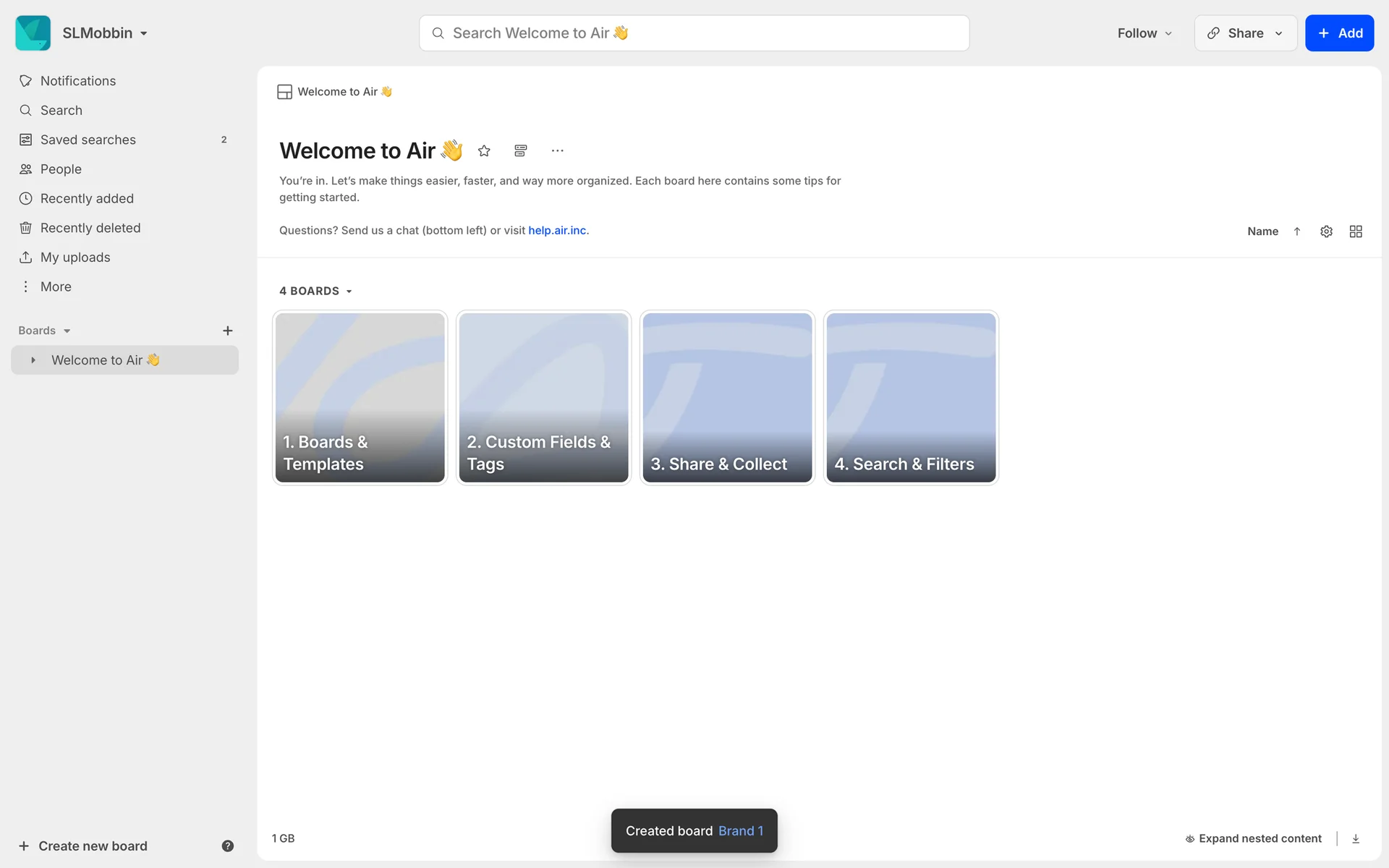
Task: Open the Follow dropdown
Action: tap(1144, 33)
